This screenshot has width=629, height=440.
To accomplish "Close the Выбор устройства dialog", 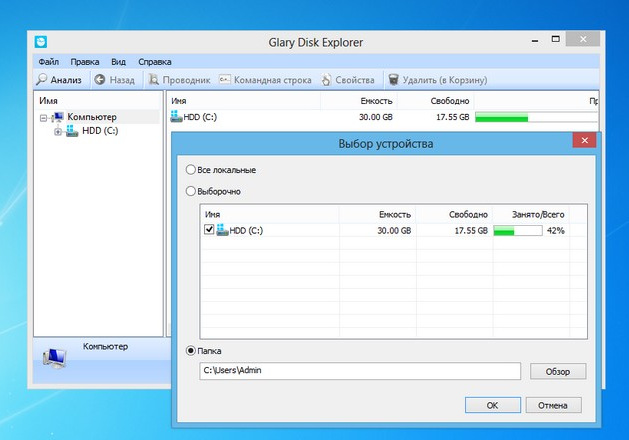I will (x=584, y=140).
